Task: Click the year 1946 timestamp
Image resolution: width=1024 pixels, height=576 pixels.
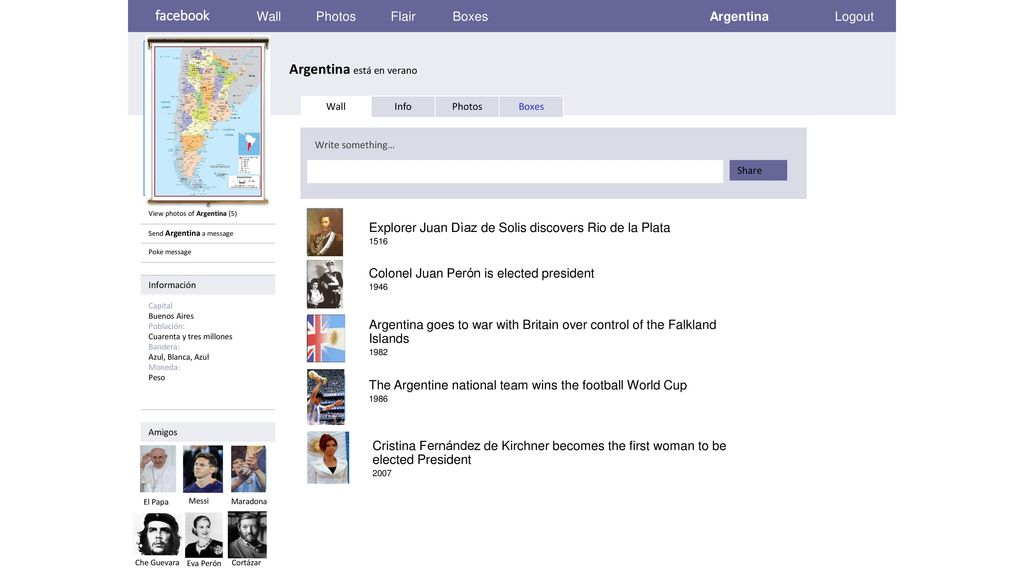Action: coord(378,287)
